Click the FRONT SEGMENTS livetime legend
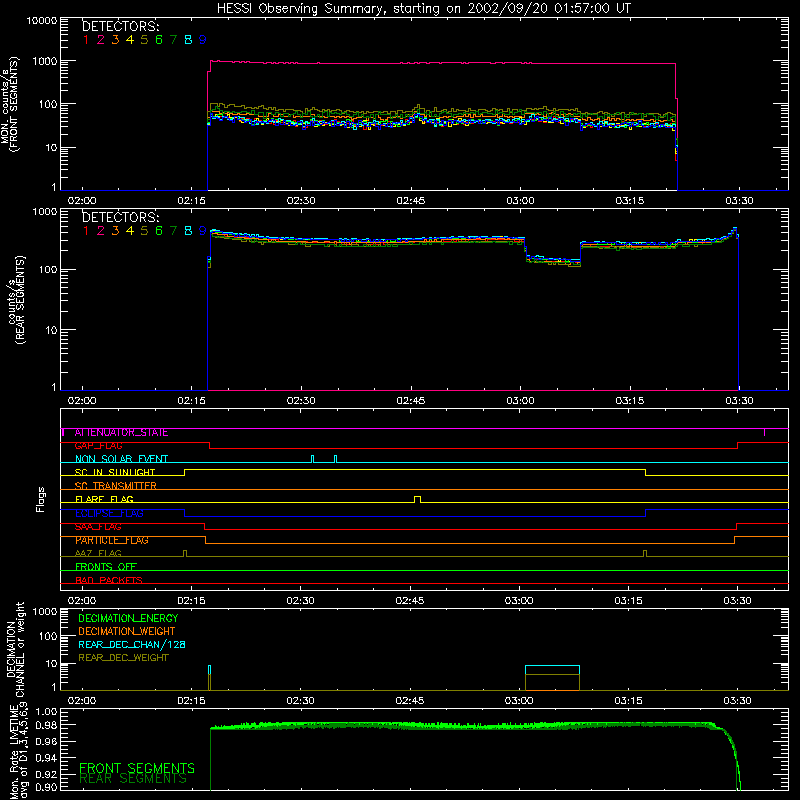800x800 pixels. [x=137, y=768]
